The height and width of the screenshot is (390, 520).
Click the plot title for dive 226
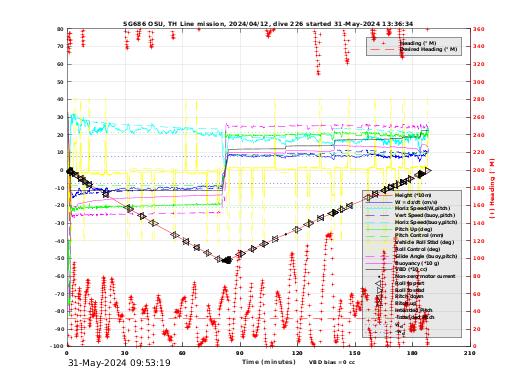[268, 24]
